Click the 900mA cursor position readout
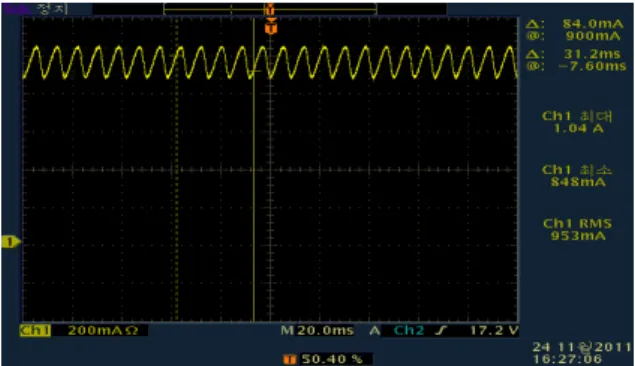 [x=593, y=36]
